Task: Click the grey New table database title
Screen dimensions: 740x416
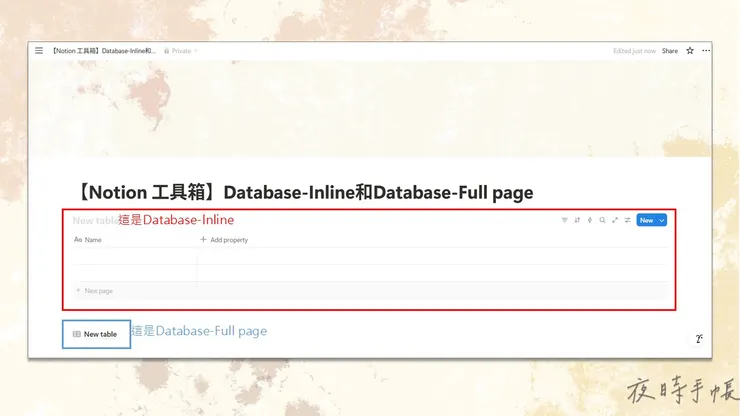Action: (95, 221)
